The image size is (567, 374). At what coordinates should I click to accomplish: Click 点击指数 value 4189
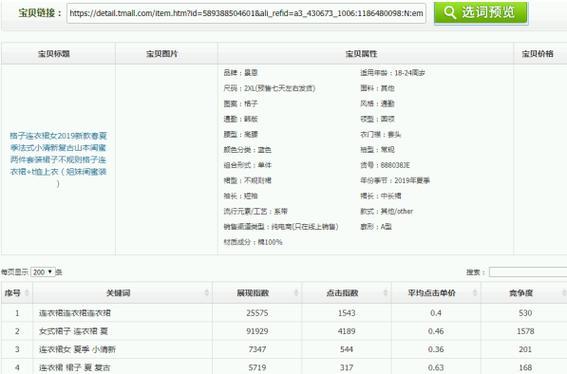[346, 331]
